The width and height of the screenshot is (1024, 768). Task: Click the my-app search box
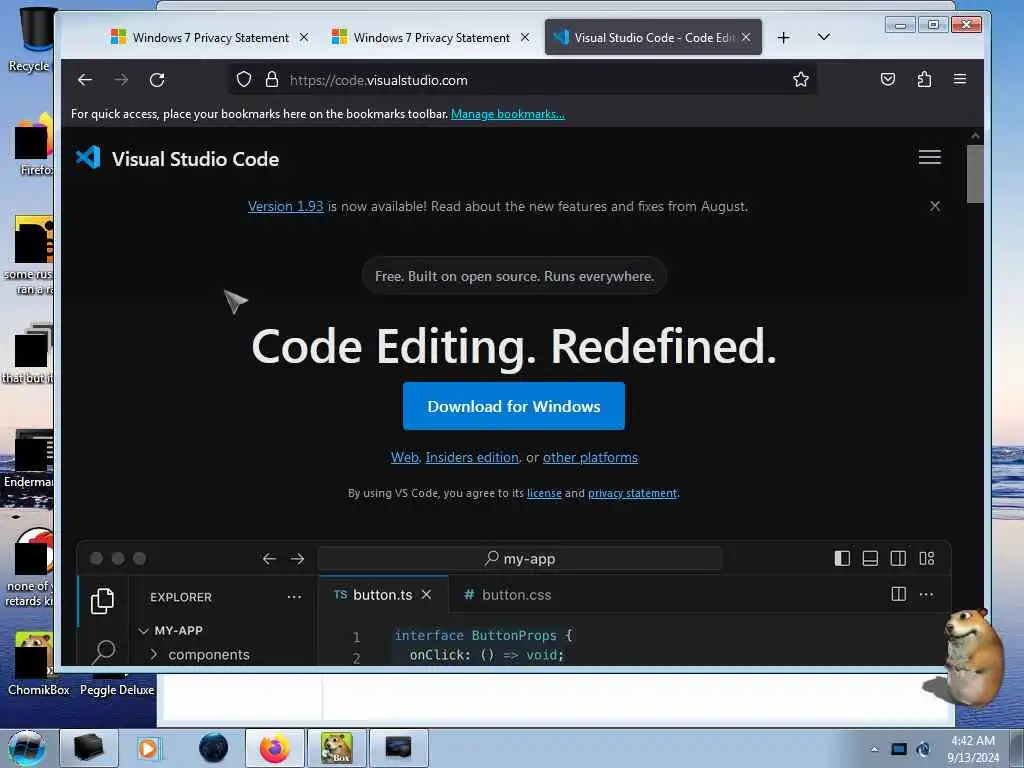520,559
